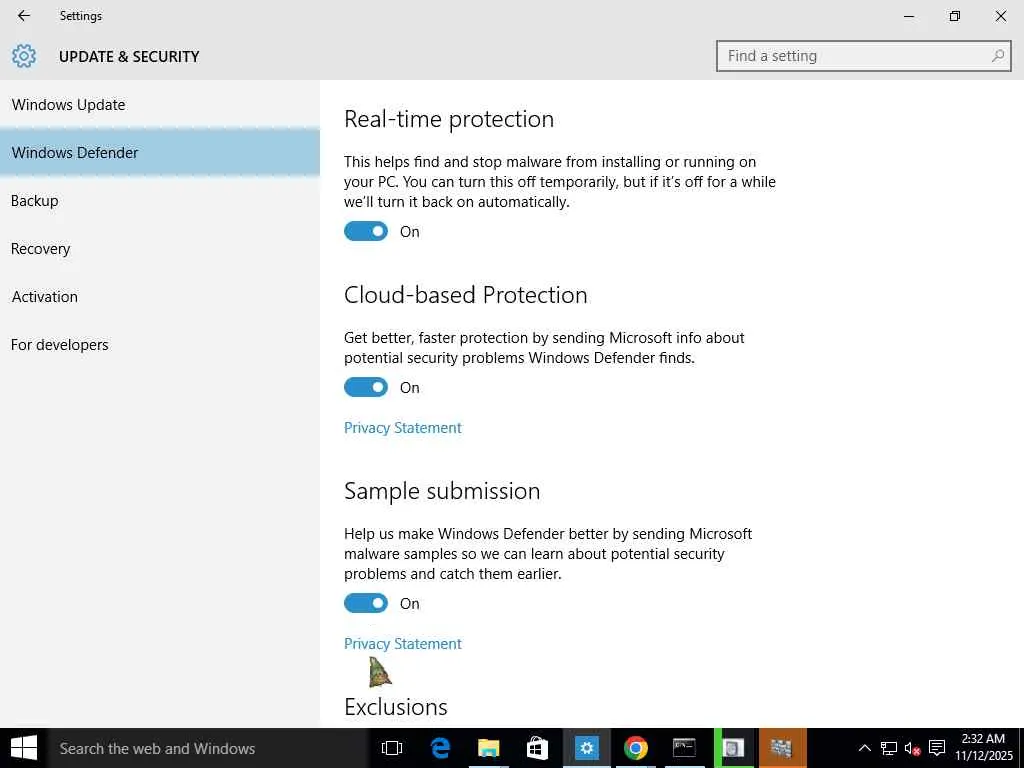Click the Sample submission heading
This screenshot has width=1024, height=768.
click(x=442, y=491)
